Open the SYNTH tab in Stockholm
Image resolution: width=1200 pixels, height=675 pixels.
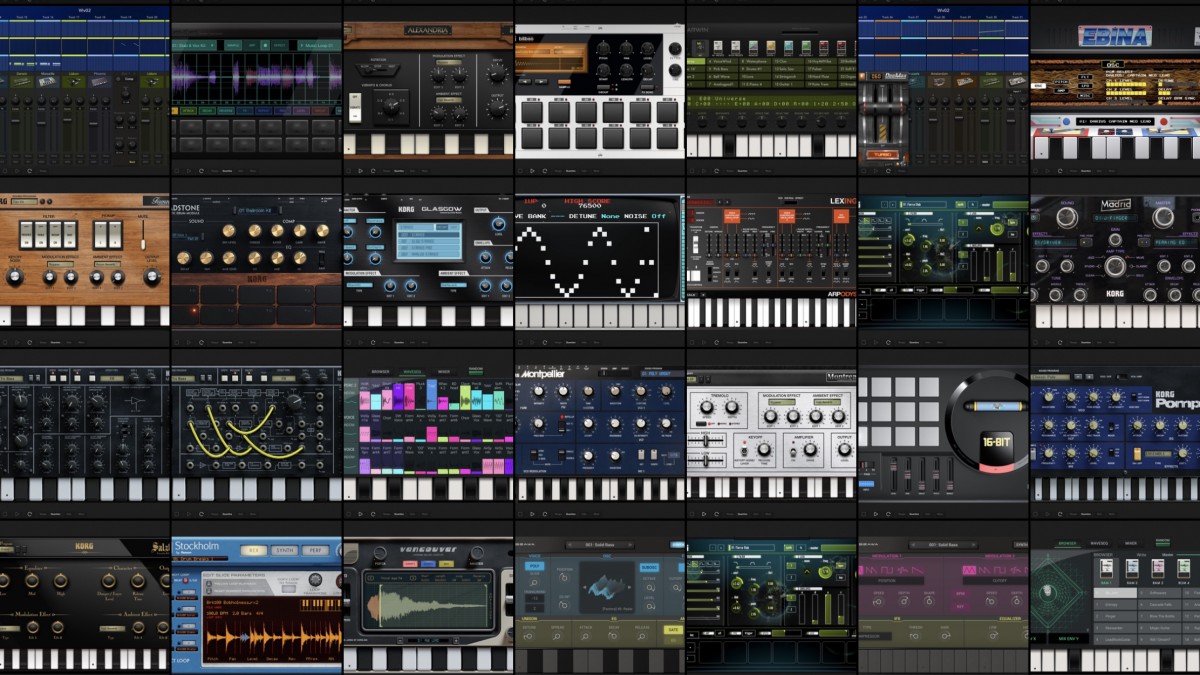click(285, 550)
